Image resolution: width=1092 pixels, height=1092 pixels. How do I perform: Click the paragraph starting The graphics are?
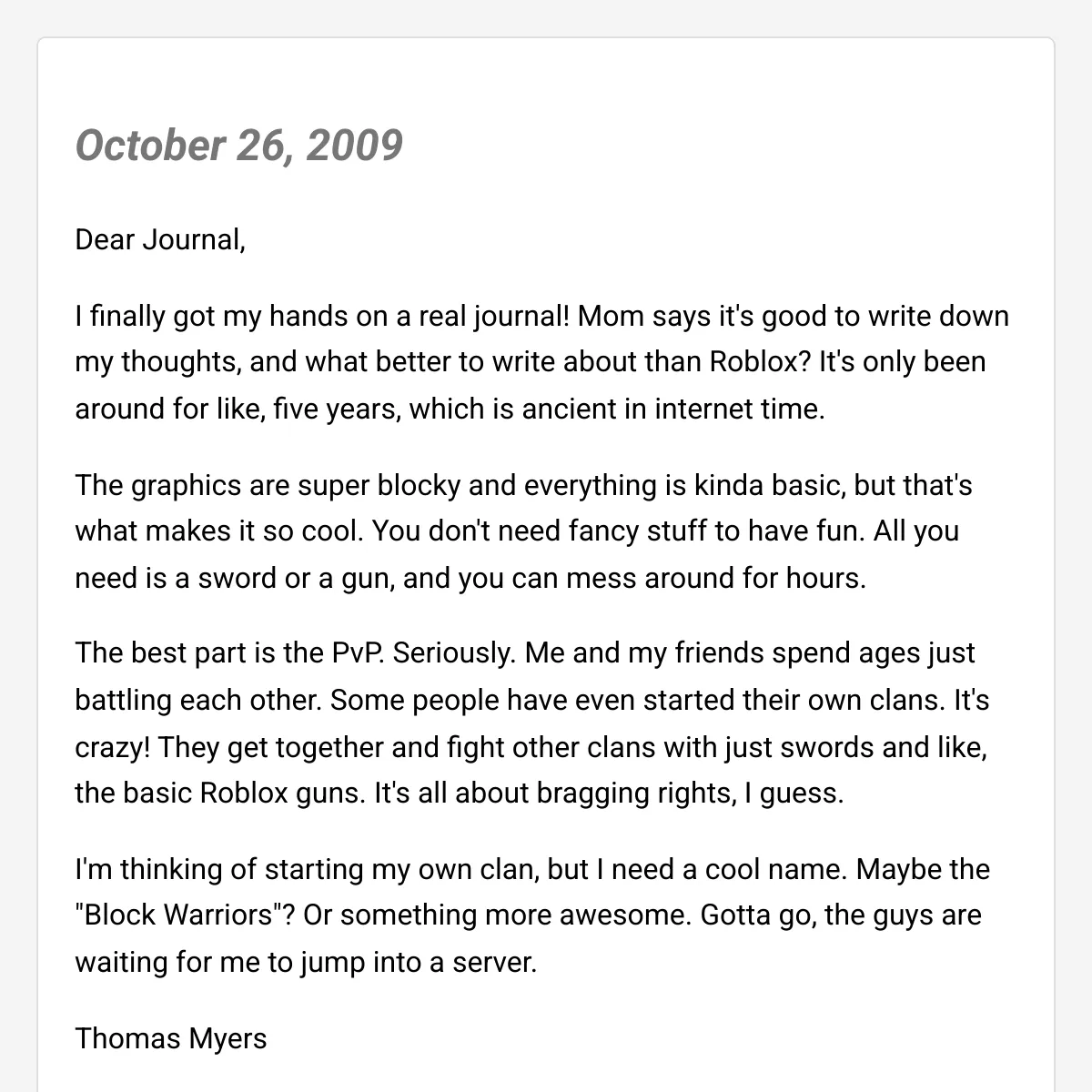pyautogui.click(x=524, y=531)
